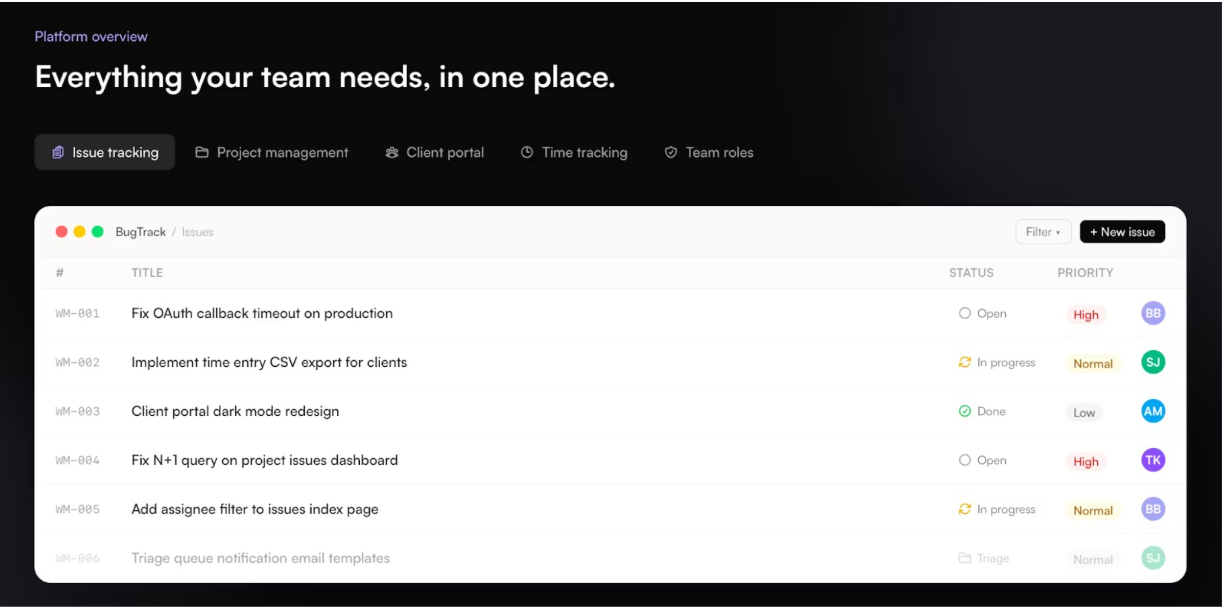1227x607 pixels.
Task: Click the Open status circle for WM-004
Action: 965,460
